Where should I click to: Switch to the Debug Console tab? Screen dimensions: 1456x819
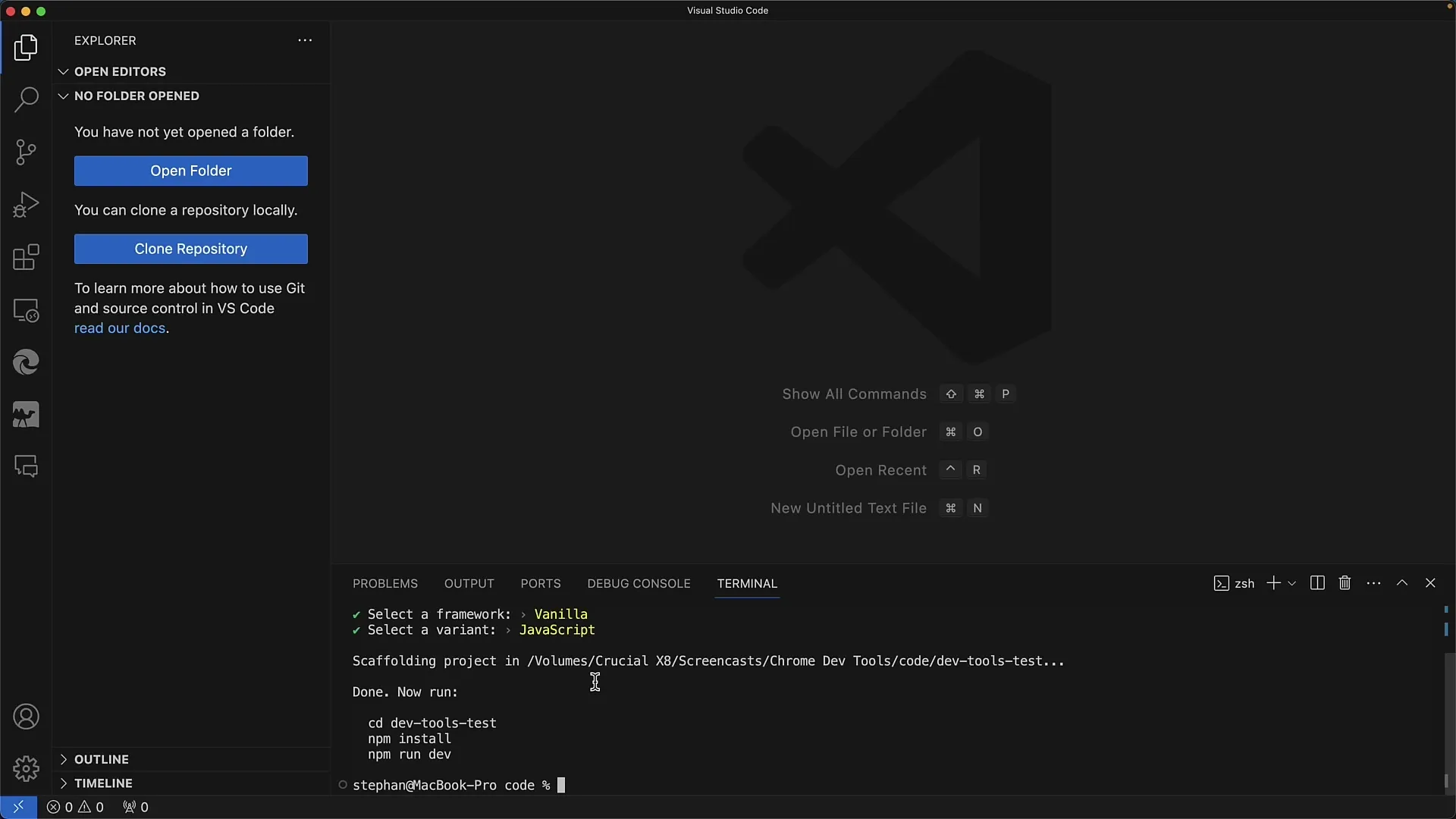pyautogui.click(x=639, y=583)
